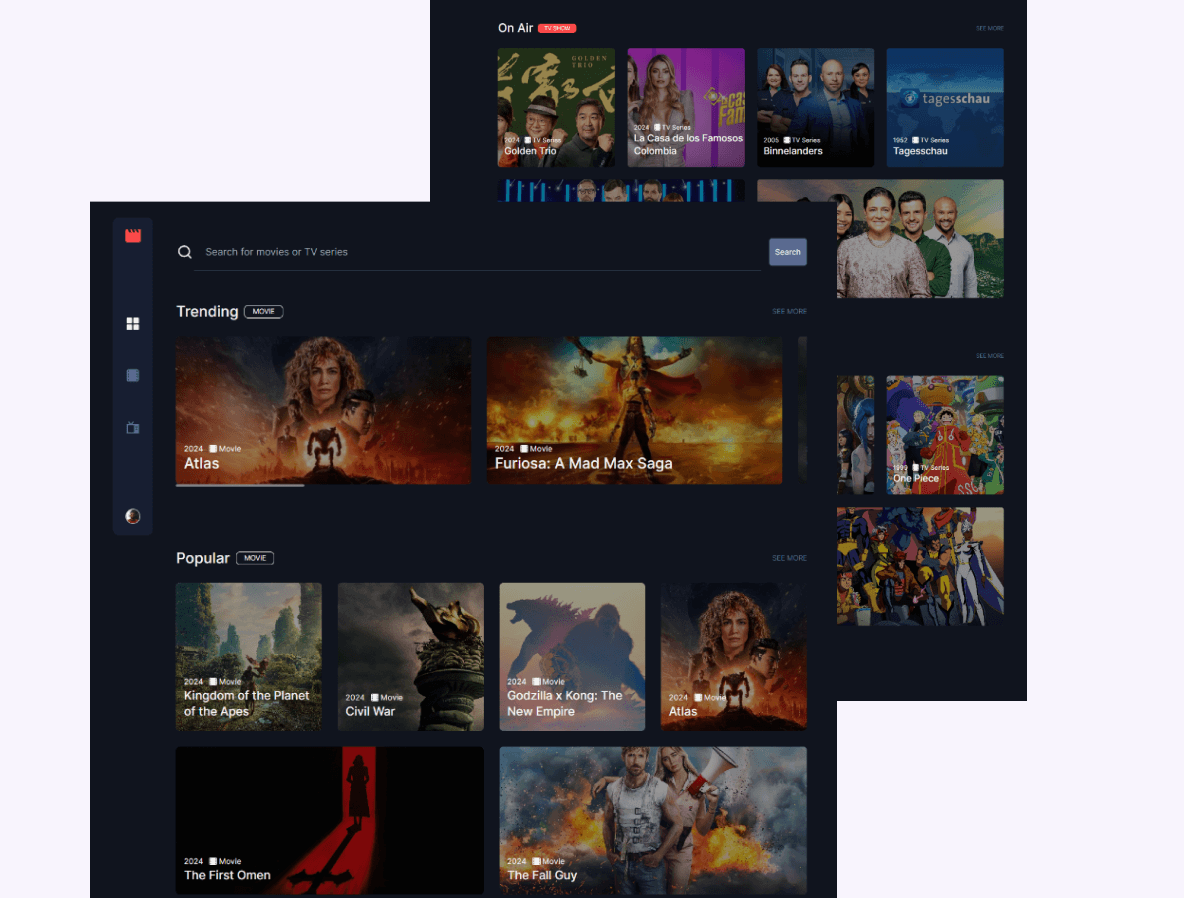Open La Casa de los Famosos Colombia

pos(686,107)
